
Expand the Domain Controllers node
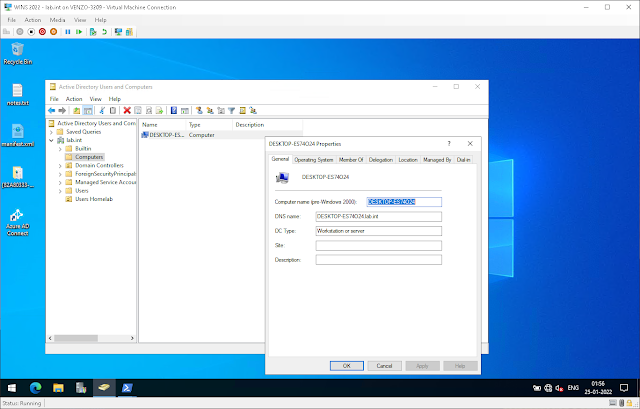(x=60, y=166)
